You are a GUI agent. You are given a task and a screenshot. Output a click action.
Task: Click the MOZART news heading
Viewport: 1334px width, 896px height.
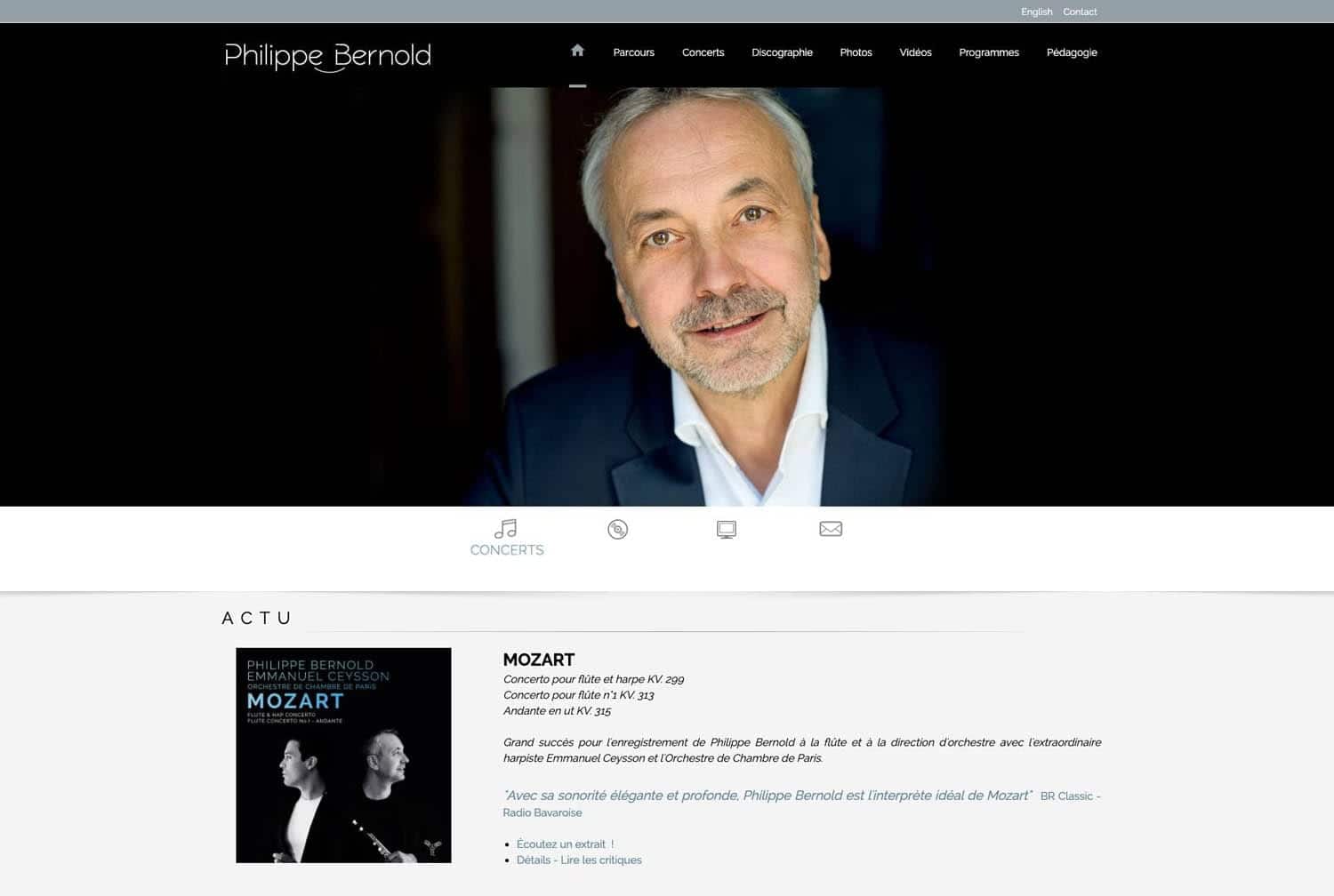point(539,660)
